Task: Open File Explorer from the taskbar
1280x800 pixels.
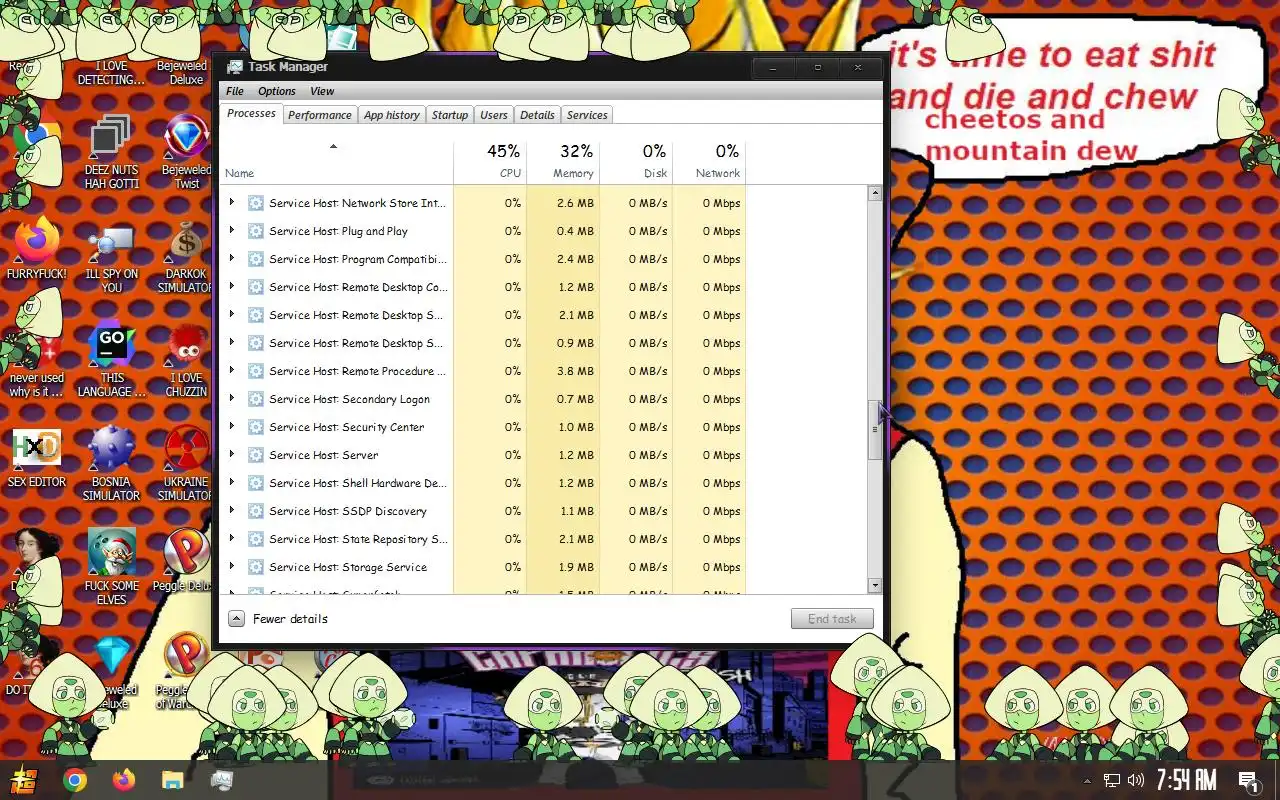Action: (173, 780)
